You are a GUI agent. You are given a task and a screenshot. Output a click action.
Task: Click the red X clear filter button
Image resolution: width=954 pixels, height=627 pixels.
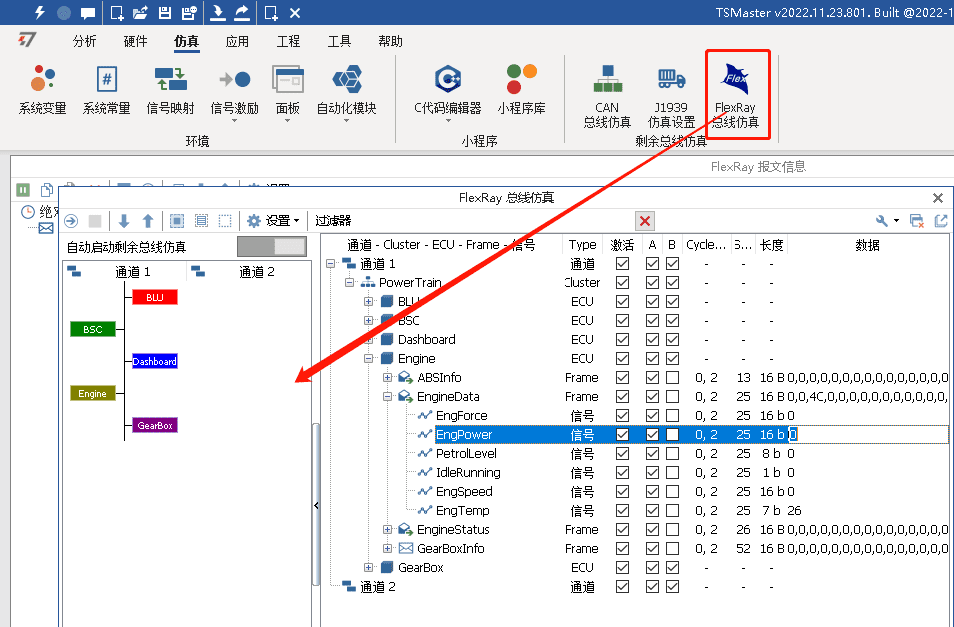(x=645, y=221)
